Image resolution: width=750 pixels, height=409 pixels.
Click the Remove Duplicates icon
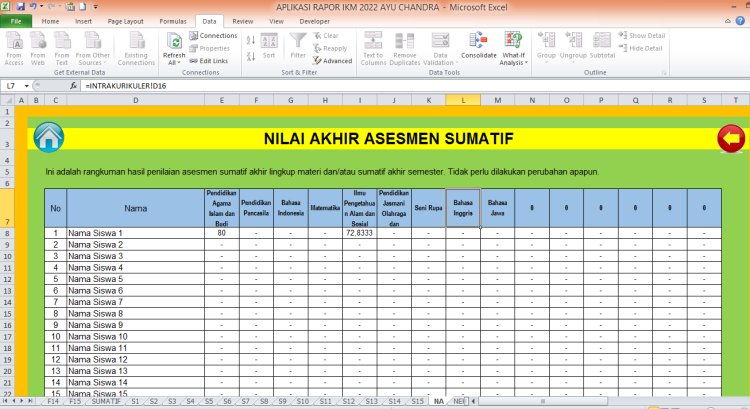pos(405,48)
